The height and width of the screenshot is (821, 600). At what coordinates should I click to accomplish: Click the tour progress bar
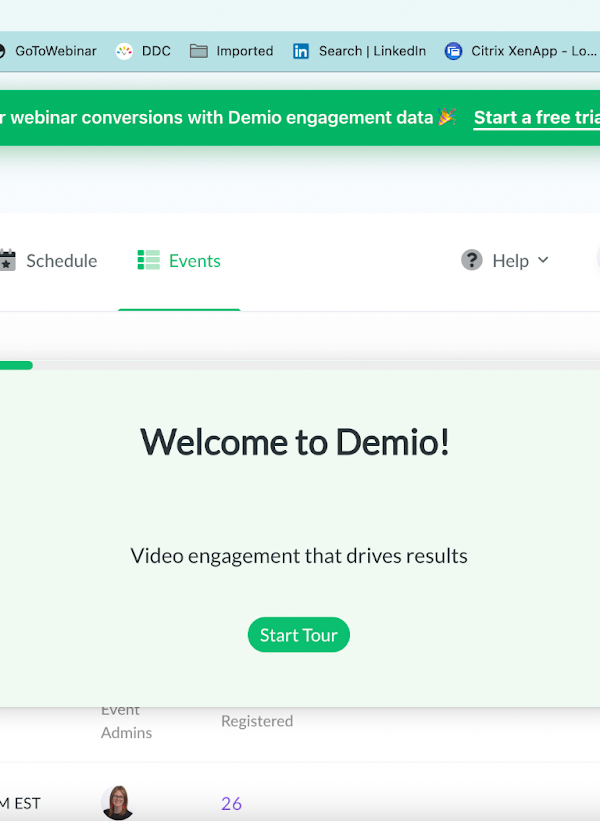pyautogui.click(x=300, y=365)
